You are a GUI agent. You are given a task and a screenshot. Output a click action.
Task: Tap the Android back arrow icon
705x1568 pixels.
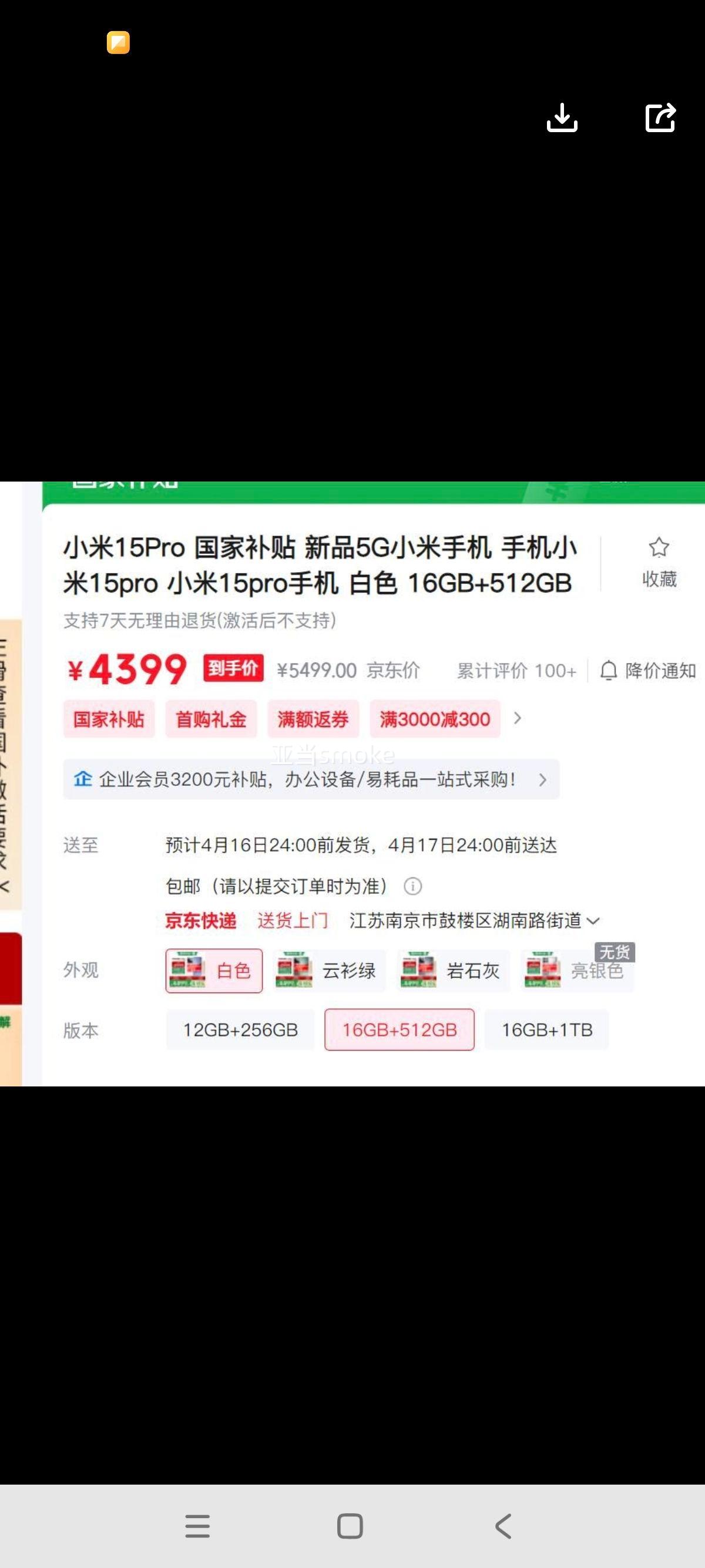point(503,1526)
